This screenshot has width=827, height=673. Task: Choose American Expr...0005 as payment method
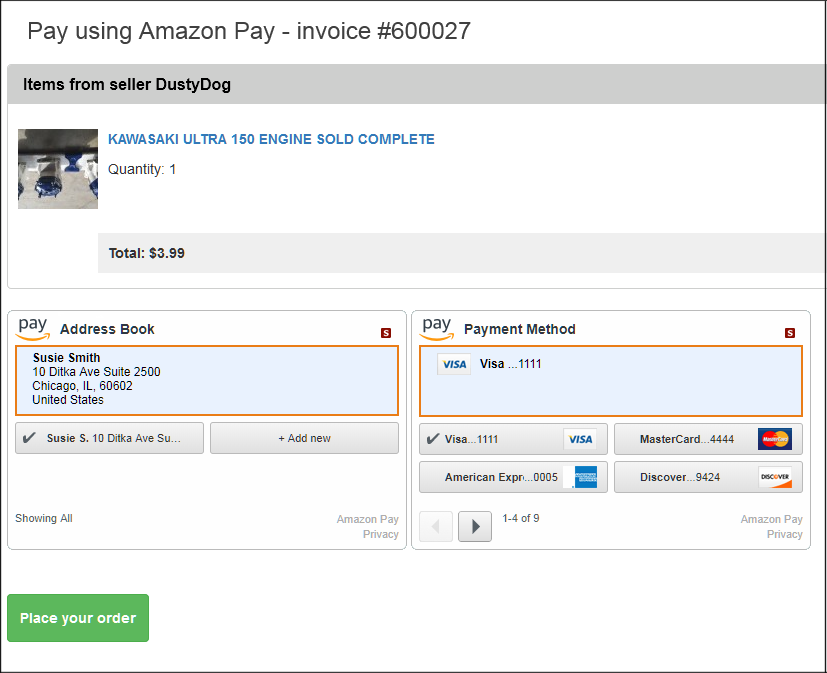(x=513, y=477)
